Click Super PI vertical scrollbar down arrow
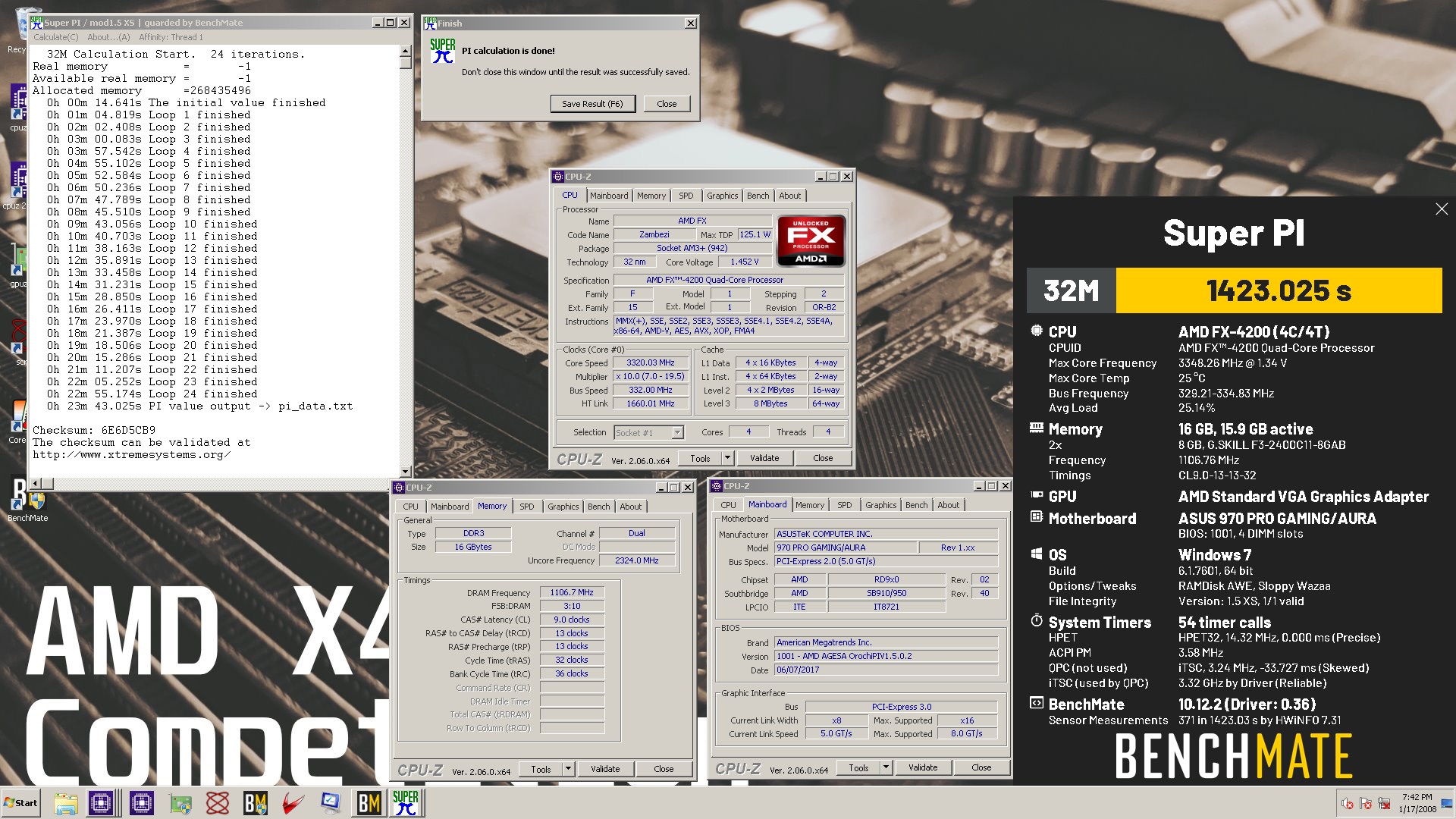1456x819 pixels. click(405, 471)
